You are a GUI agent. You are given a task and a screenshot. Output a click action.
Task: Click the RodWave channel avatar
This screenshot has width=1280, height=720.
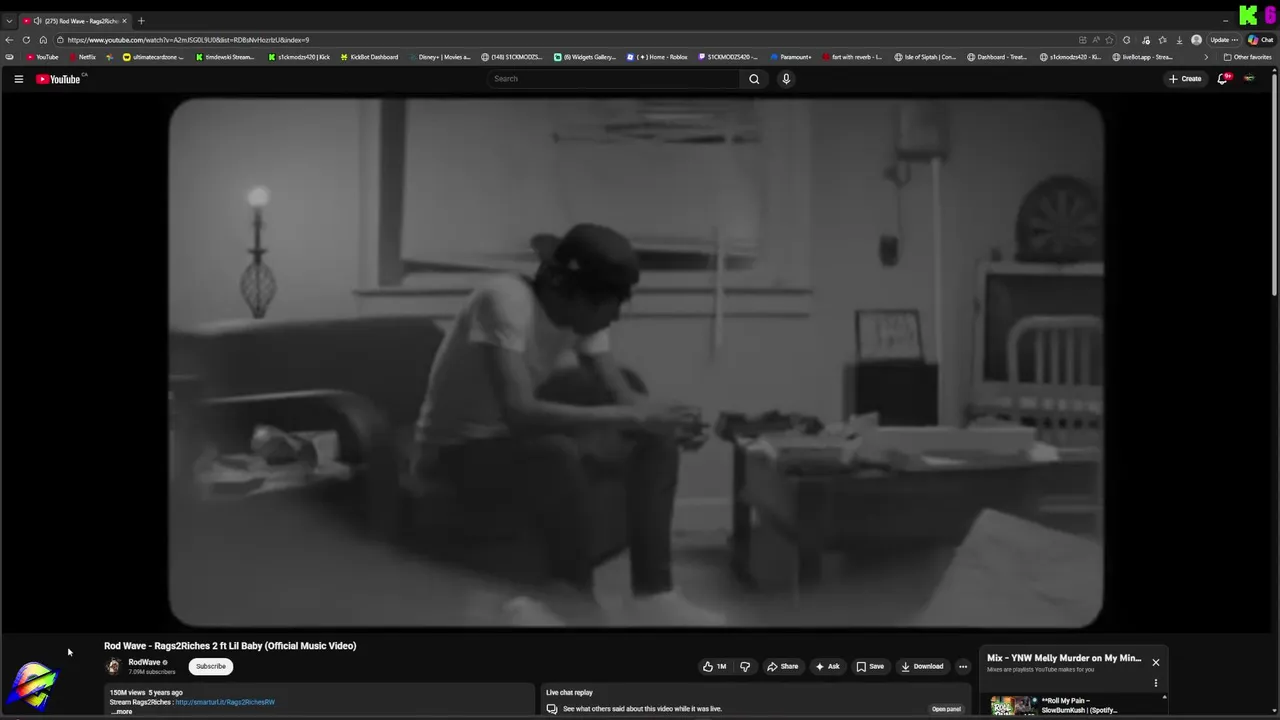click(x=113, y=666)
